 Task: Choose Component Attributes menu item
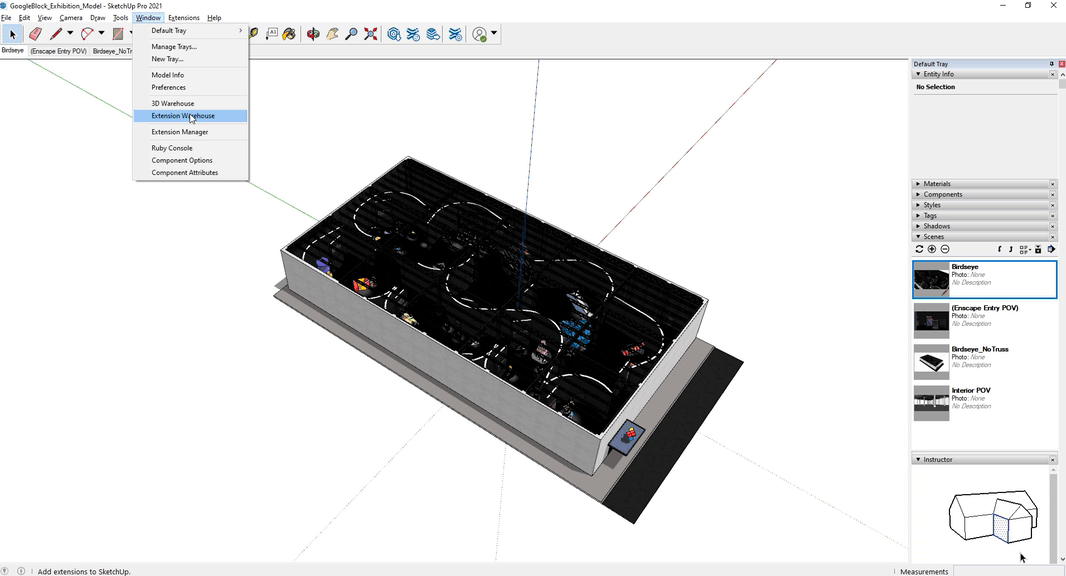pos(190,173)
